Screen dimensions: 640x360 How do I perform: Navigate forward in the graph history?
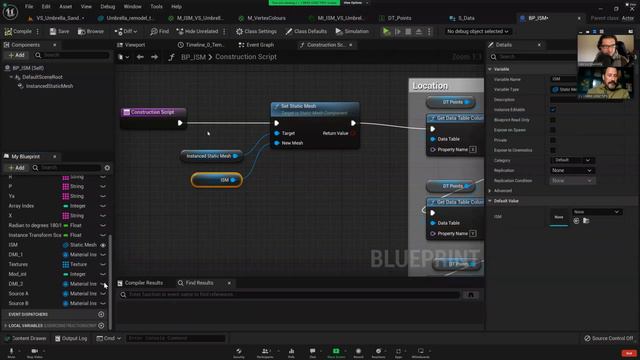click(154, 57)
